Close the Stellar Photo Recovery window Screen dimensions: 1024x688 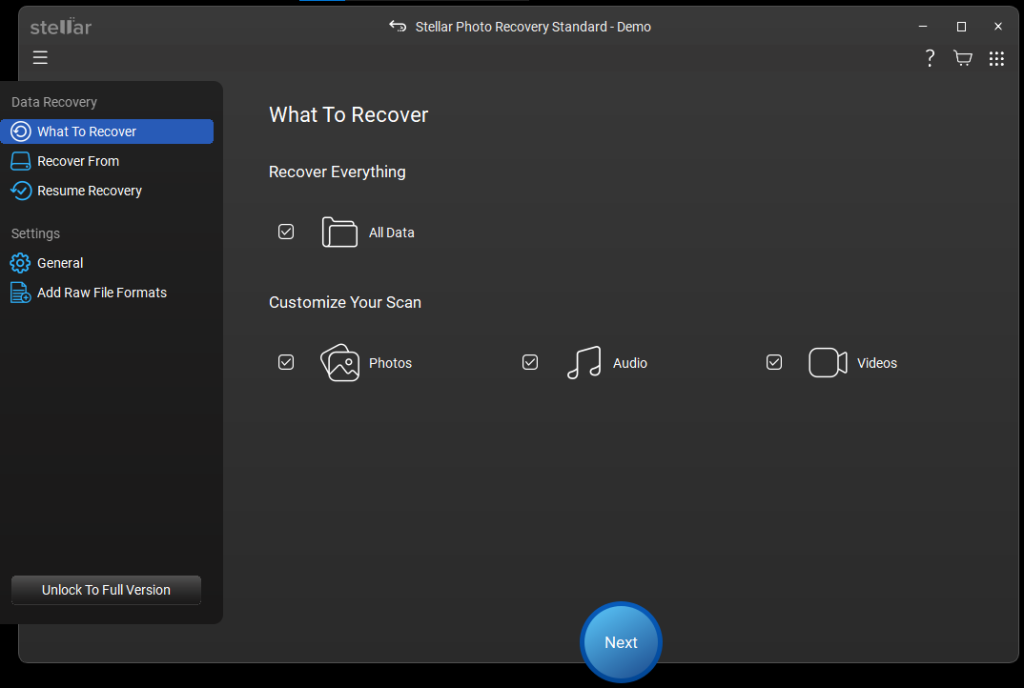998,27
